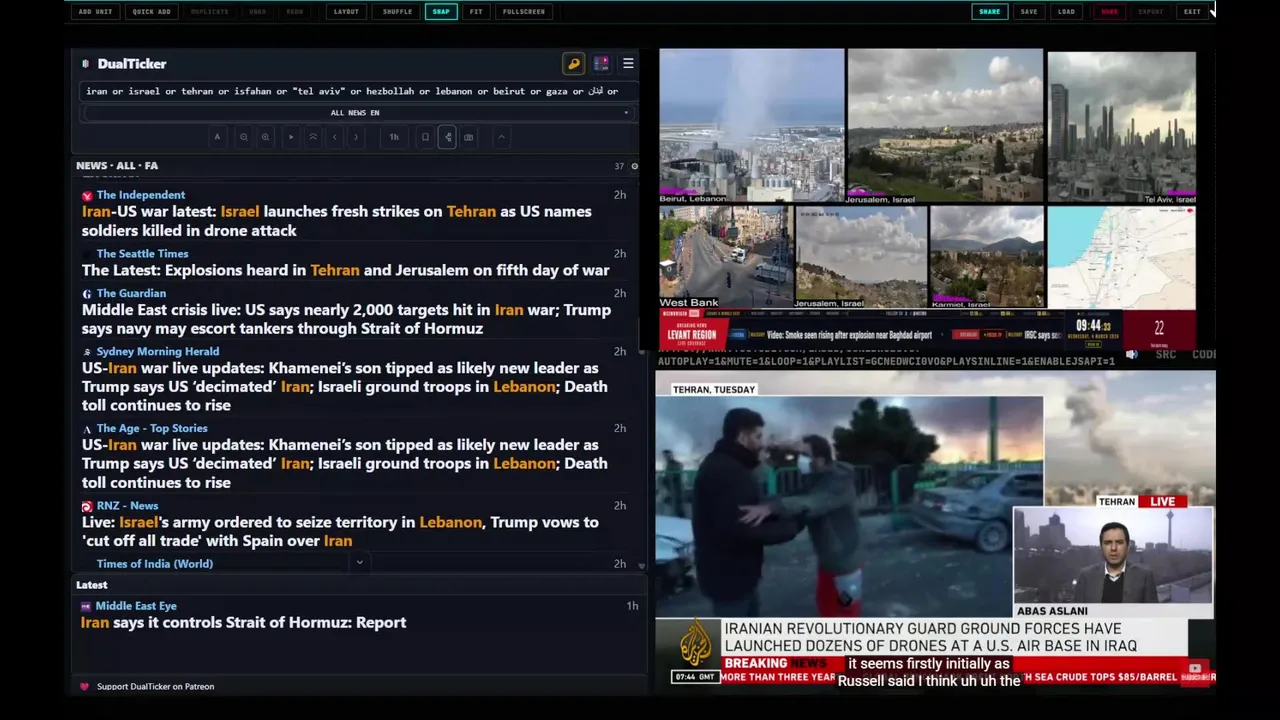
Task: Open the Tel Aviv, Israel webcam thumbnail
Action: (x=1121, y=128)
